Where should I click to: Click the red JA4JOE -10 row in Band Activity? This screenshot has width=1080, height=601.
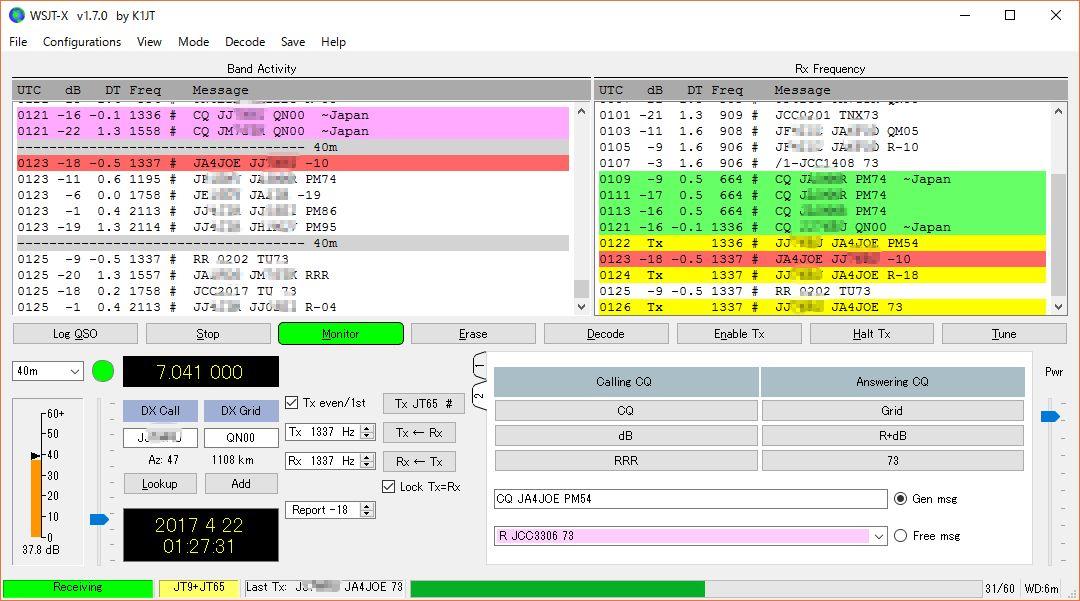[293, 163]
